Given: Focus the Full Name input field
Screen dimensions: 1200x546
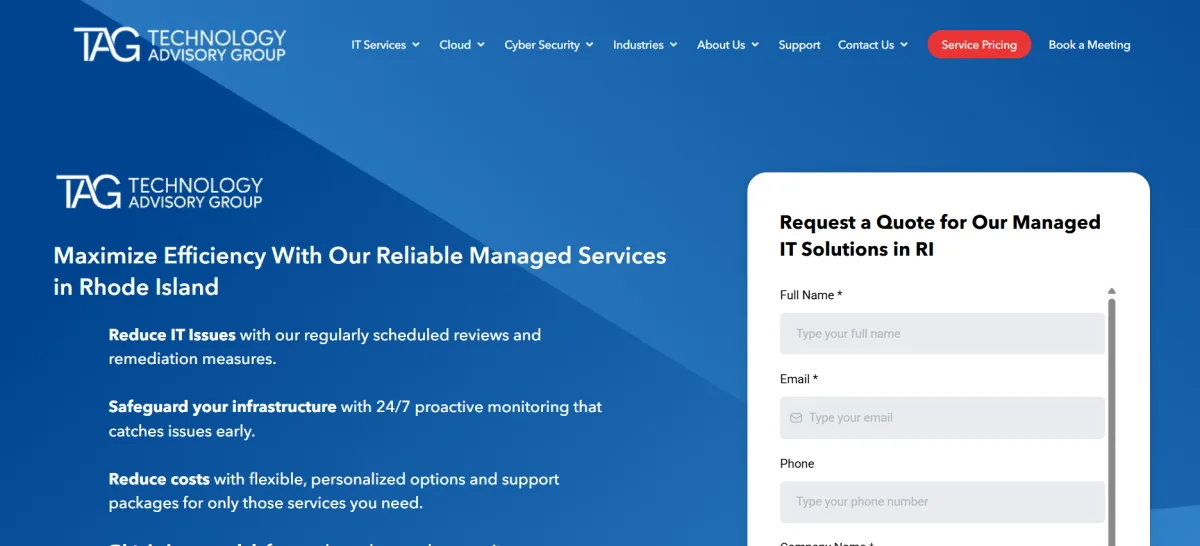Looking at the screenshot, I should pyautogui.click(x=942, y=334).
